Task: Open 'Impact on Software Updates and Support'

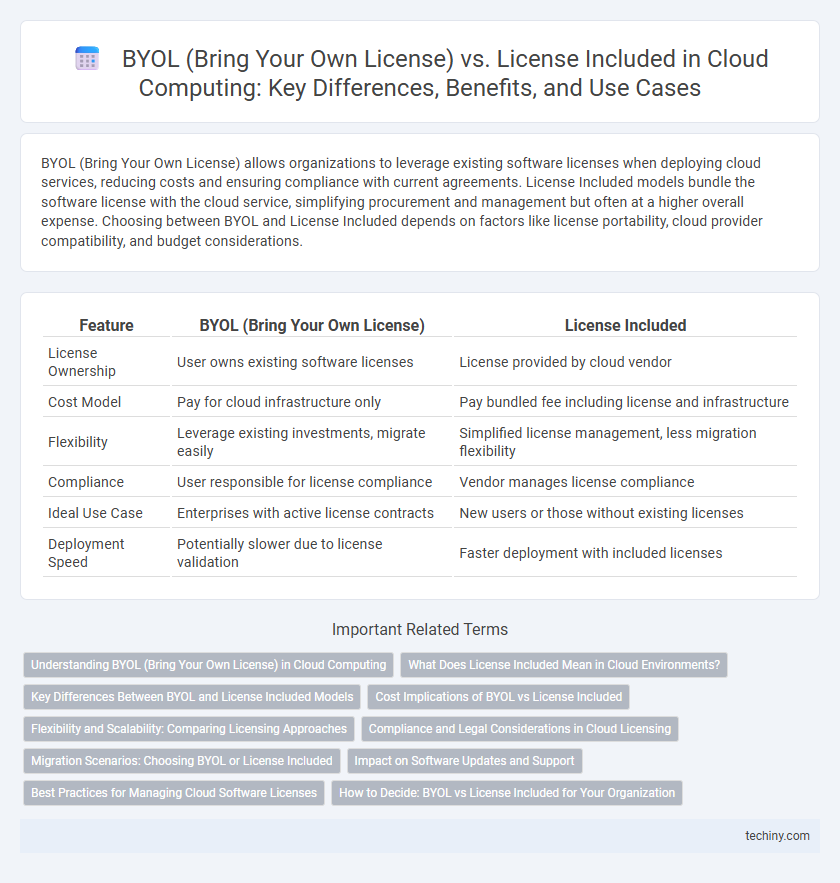Action: (x=464, y=761)
